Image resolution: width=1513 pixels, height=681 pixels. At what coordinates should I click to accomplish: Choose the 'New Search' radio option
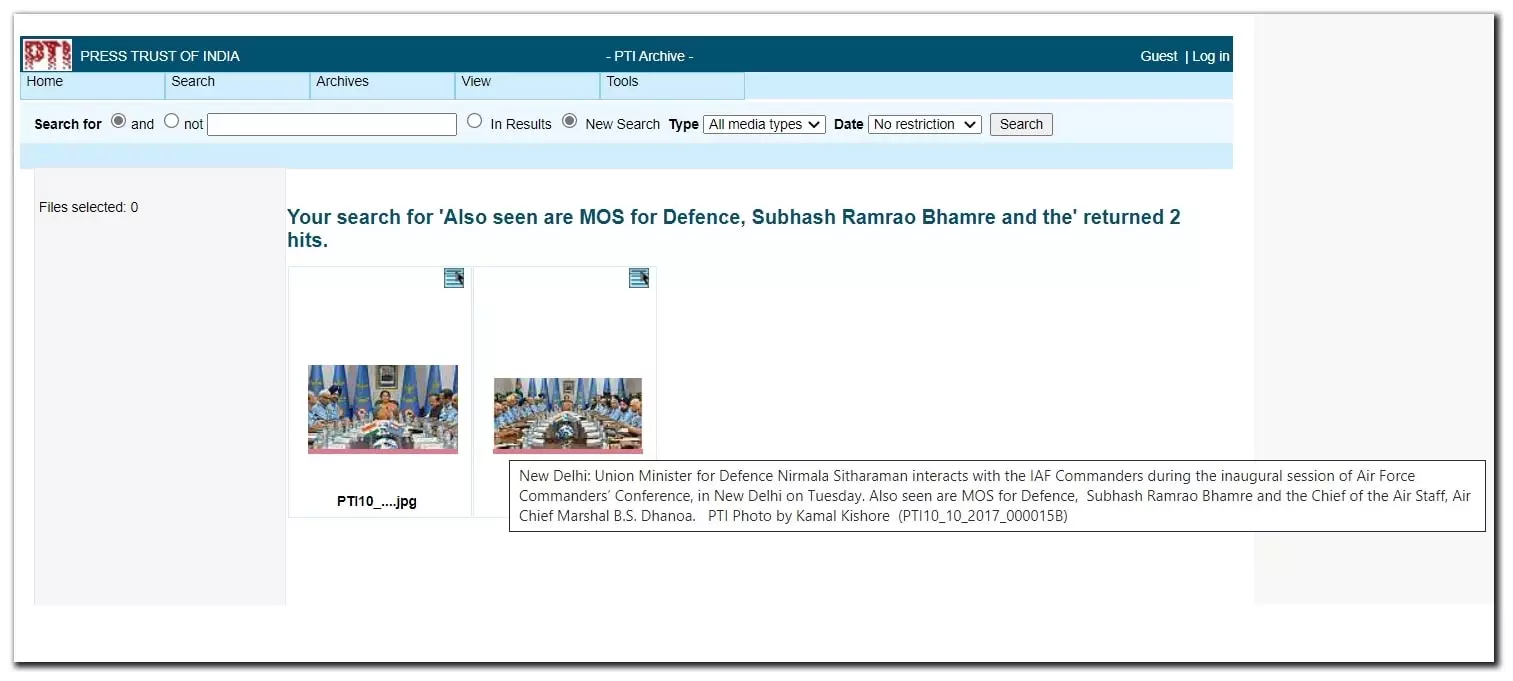[570, 121]
